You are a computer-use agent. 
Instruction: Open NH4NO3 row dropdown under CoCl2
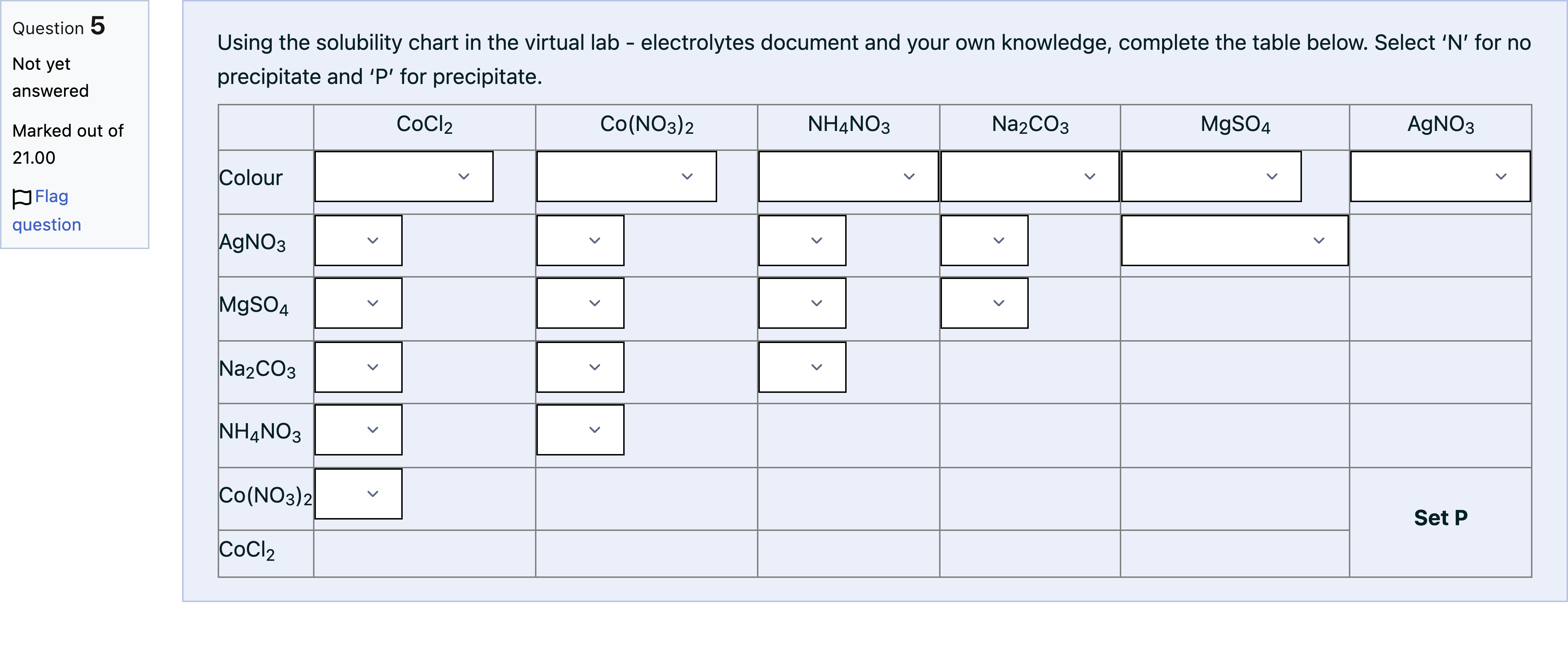click(x=359, y=430)
